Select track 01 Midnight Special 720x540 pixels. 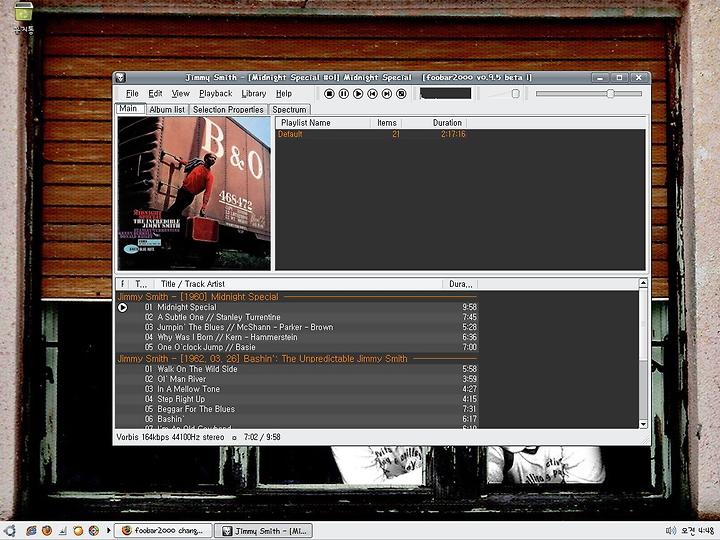(297, 307)
